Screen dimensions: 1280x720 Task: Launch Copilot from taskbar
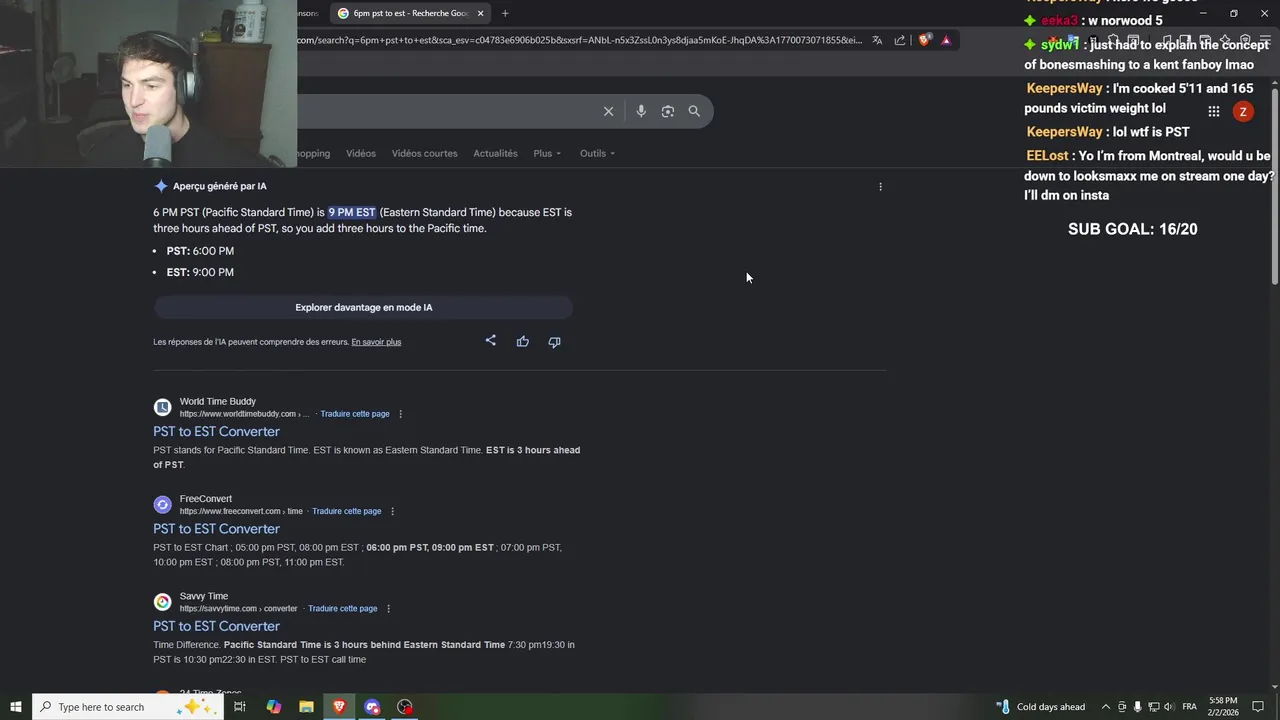274,707
